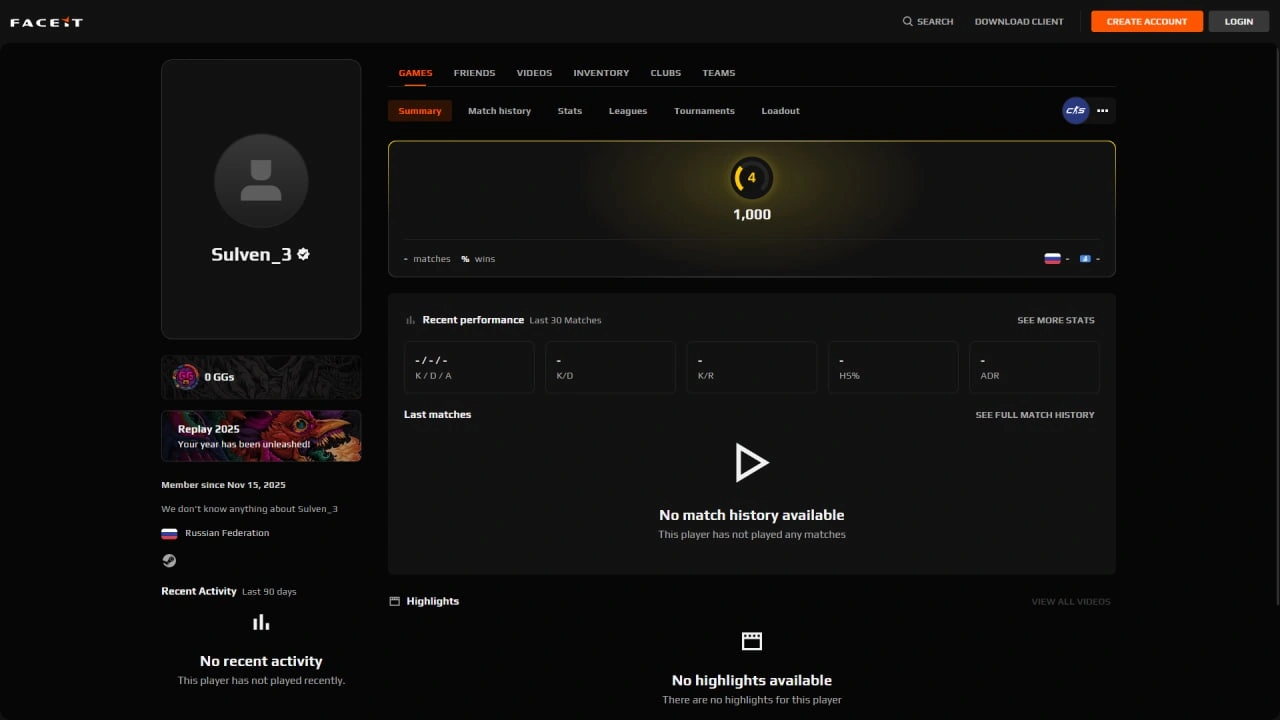Viewport: 1280px width, 720px height.
Task: Click the Steam icon under Russian Federation
Action: pos(169,561)
